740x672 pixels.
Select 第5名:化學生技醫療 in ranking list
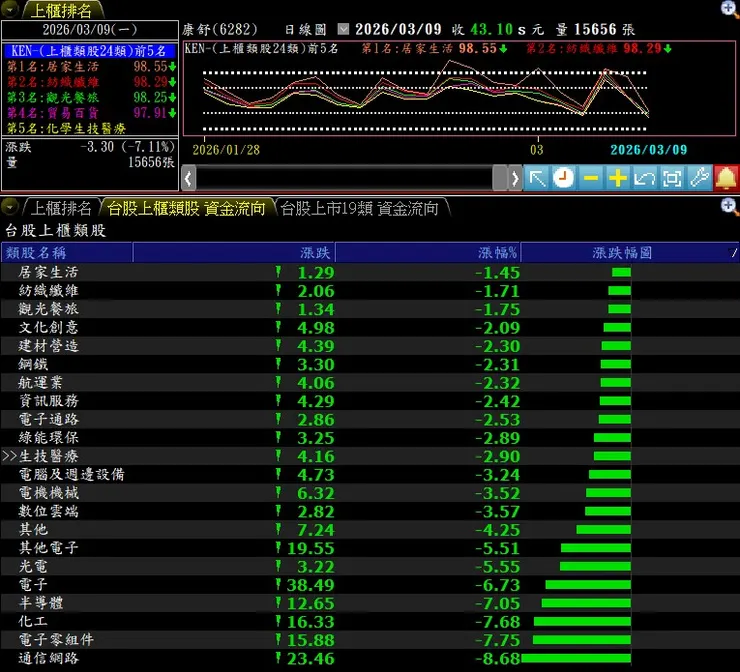point(91,128)
